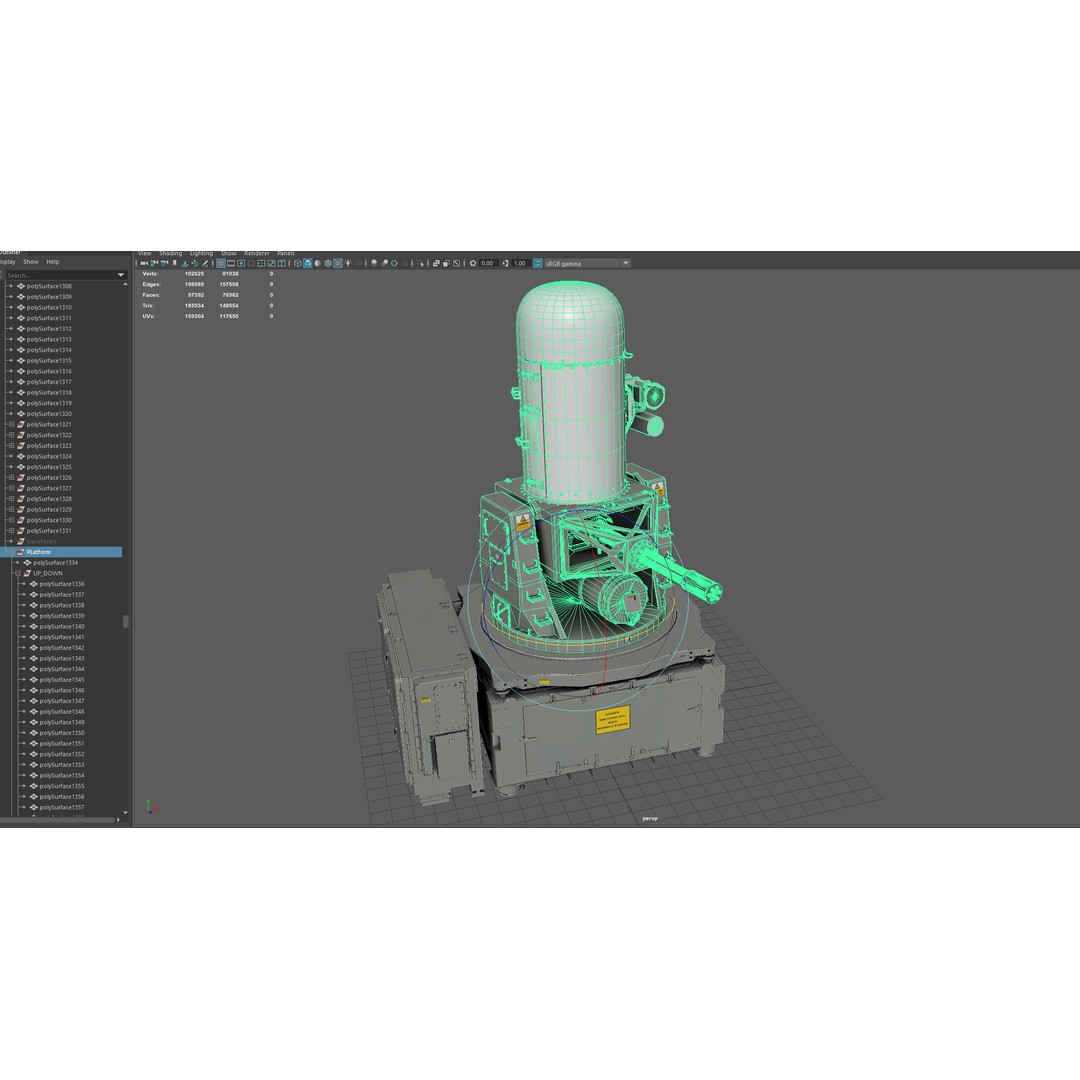Open the Outliner Help menu

pos(53,262)
